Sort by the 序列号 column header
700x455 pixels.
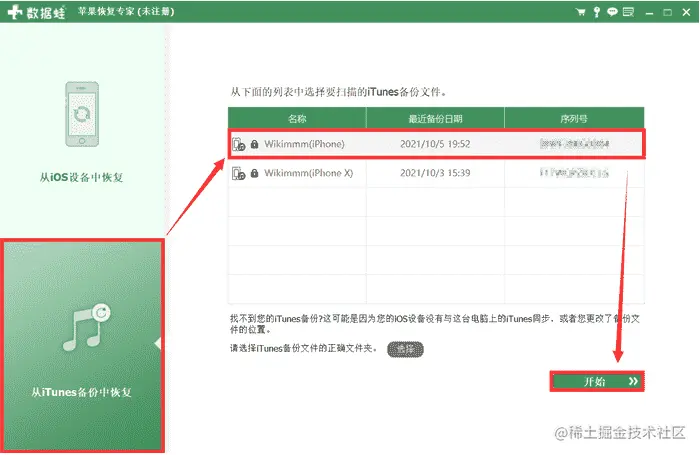coord(574,118)
